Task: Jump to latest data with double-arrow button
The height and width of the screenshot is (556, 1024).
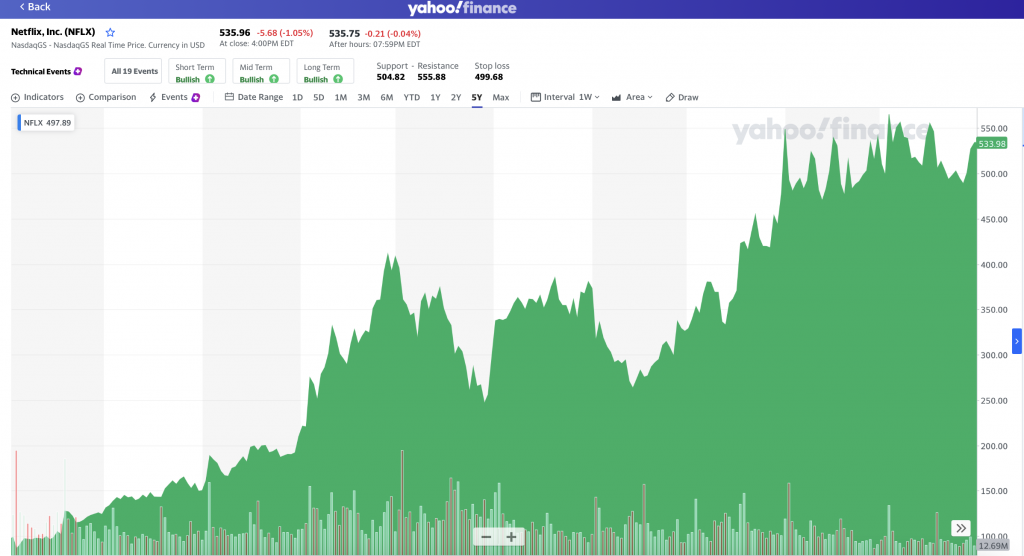Action: click(x=961, y=528)
